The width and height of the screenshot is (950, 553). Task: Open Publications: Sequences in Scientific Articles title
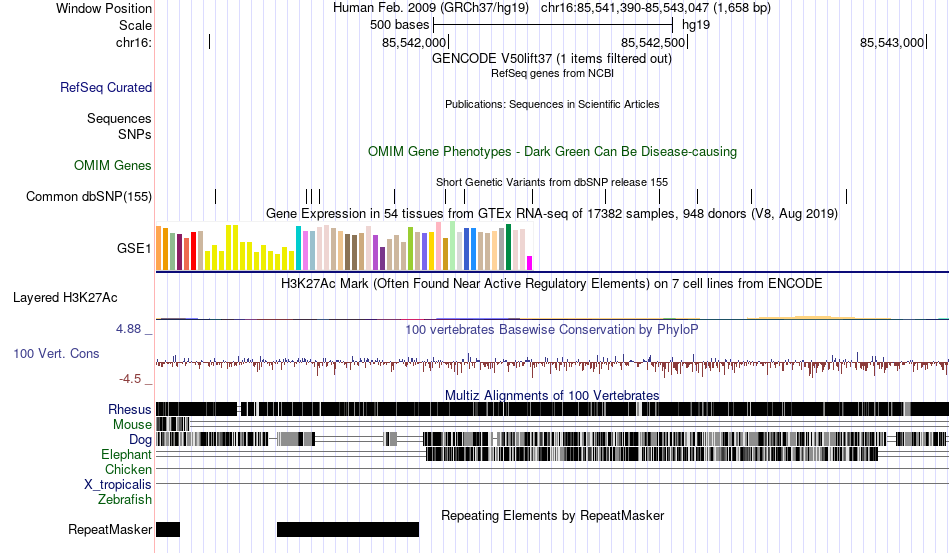pos(552,104)
